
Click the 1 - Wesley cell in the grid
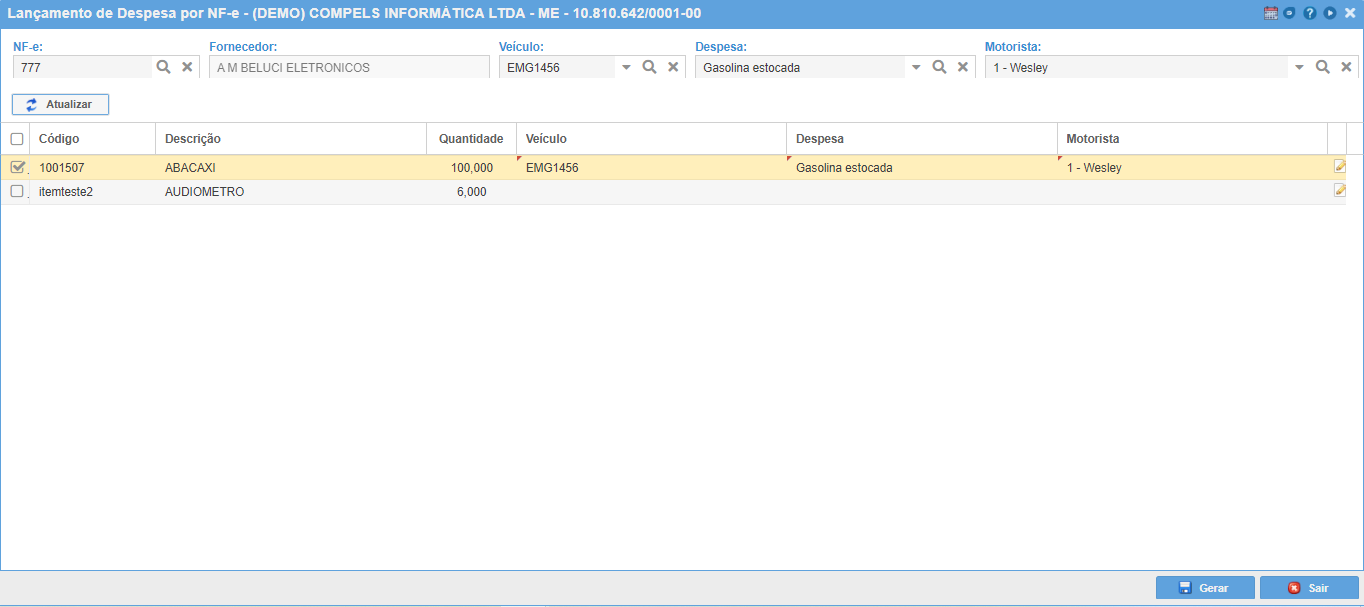[x=1192, y=167]
